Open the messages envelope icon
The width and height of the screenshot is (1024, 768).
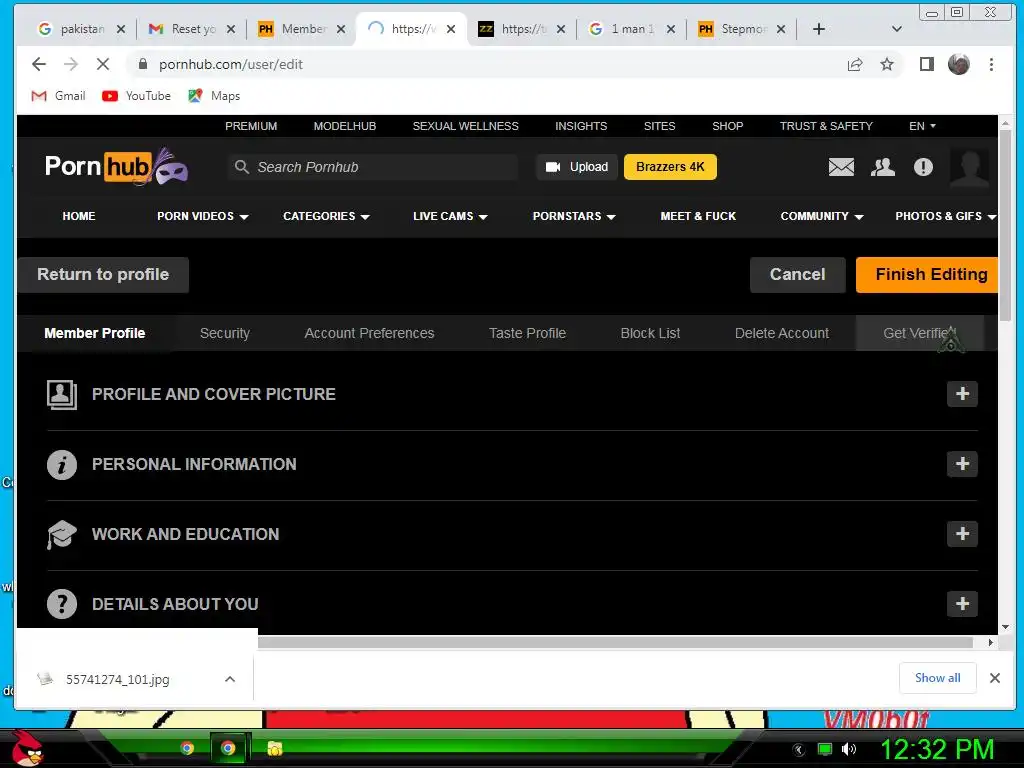841,167
